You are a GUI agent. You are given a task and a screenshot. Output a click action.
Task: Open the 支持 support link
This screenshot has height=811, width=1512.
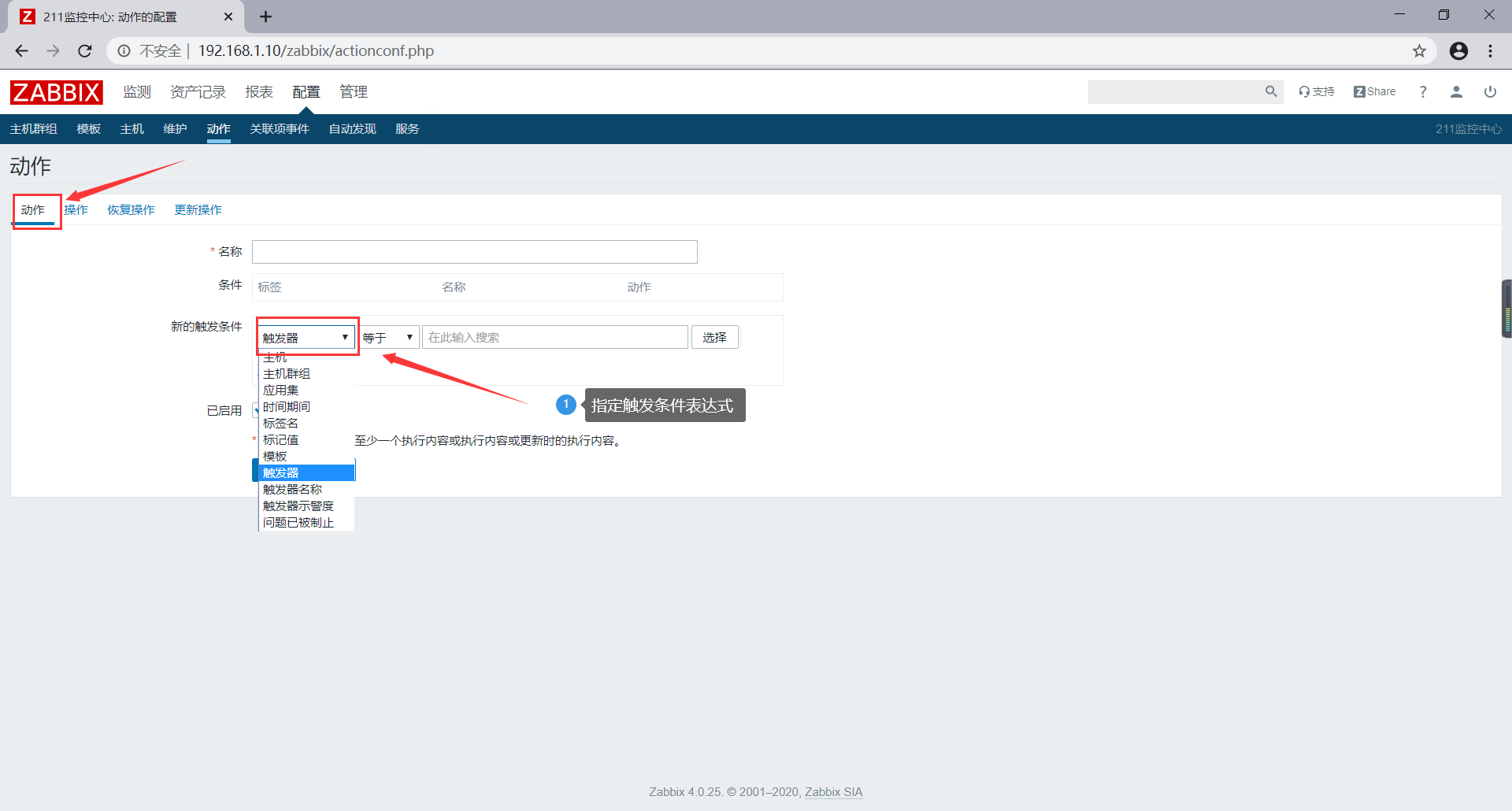click(x=1317, y=91)
